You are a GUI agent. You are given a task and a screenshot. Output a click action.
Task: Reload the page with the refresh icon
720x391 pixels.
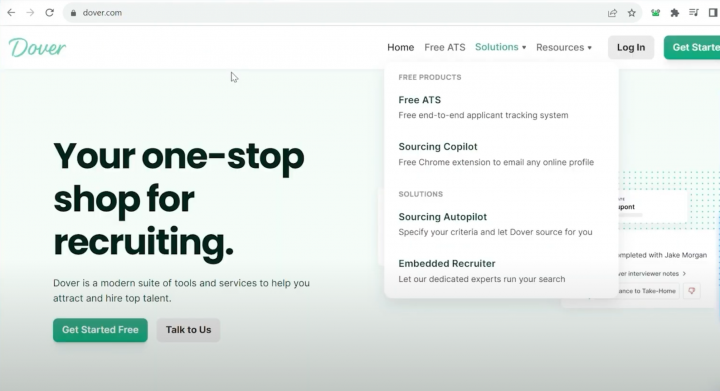coord(50,13)
